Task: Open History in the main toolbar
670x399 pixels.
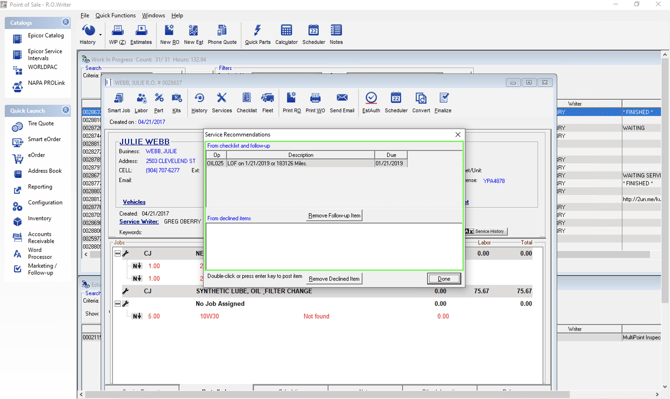Action: [88, 34]
